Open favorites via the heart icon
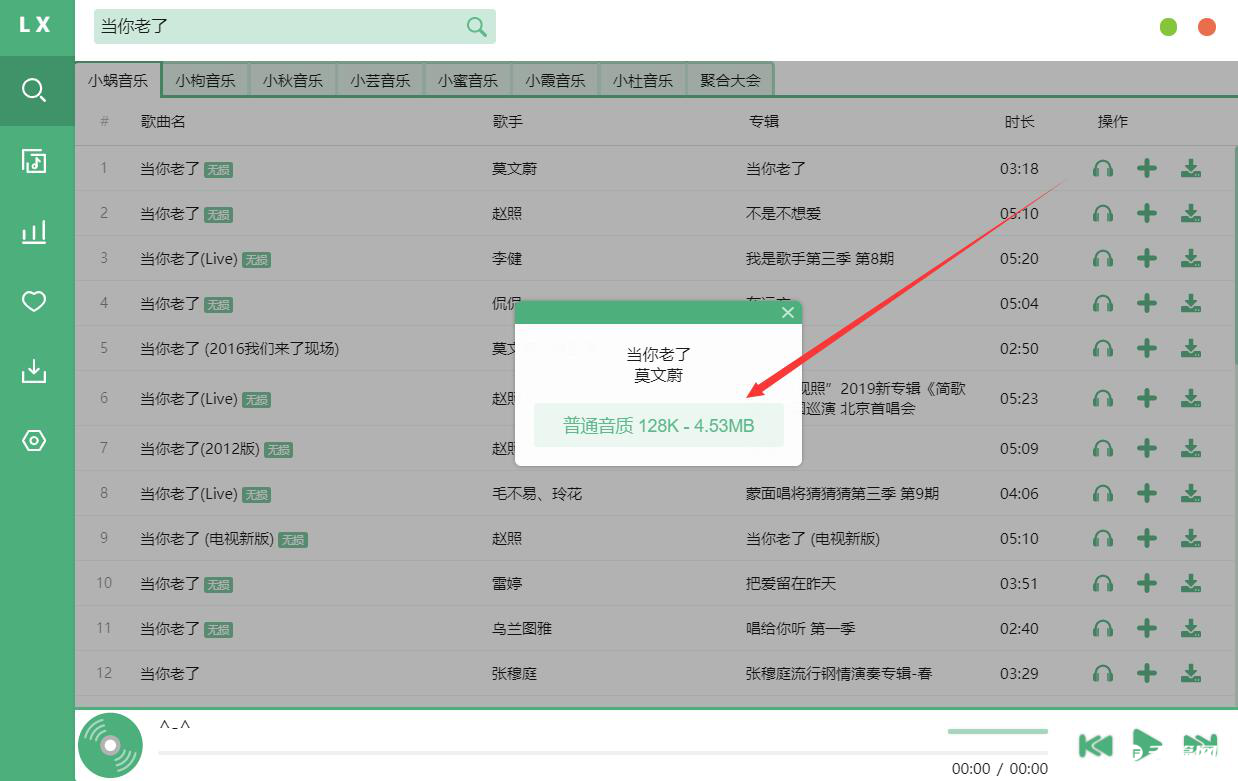 [x=36, y=301]
